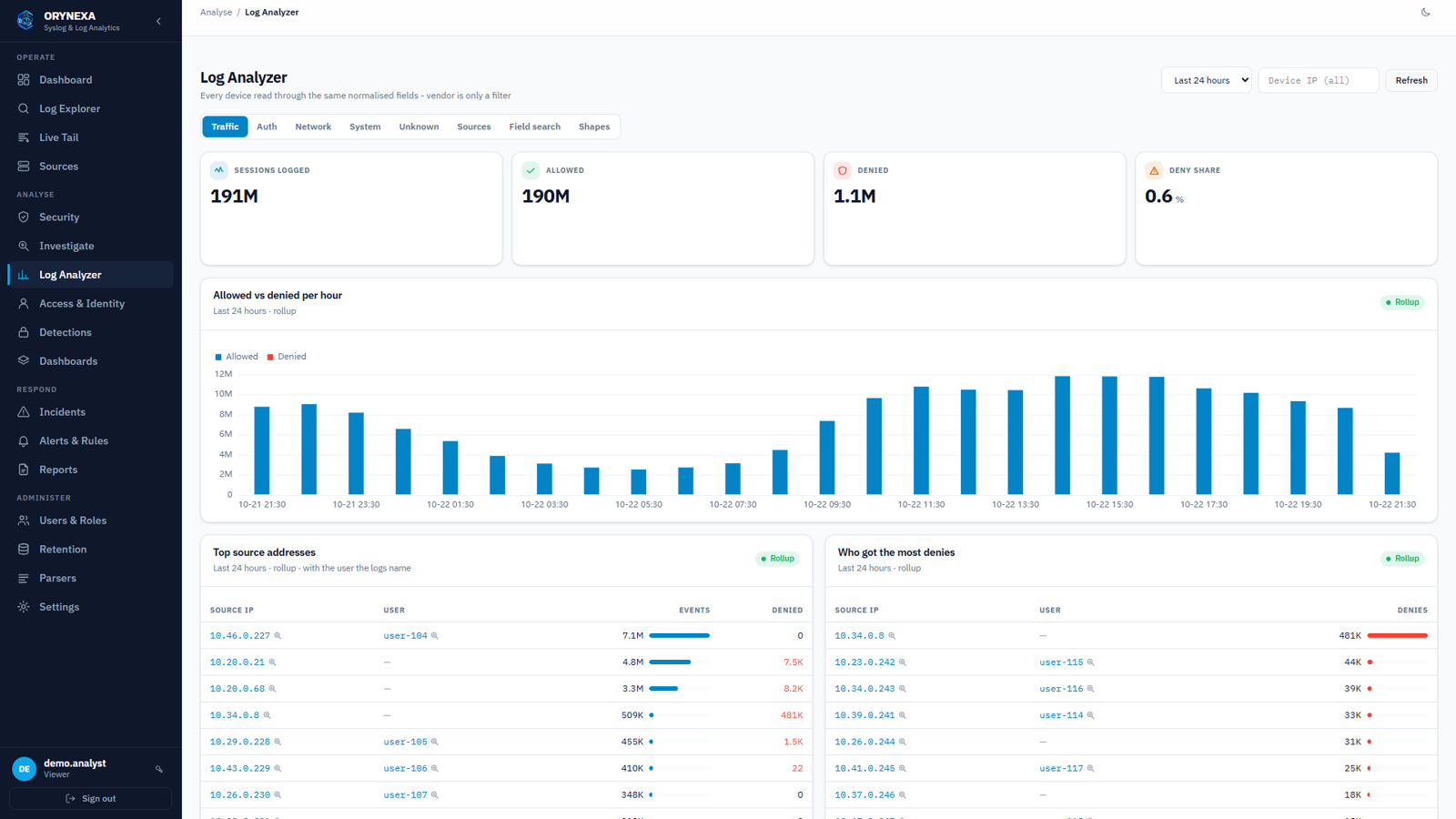The width and height of the screenshot is (1456, 819).
Task: Click the edit icon next to demo.analyst
Action: click(x=159, y=769)
